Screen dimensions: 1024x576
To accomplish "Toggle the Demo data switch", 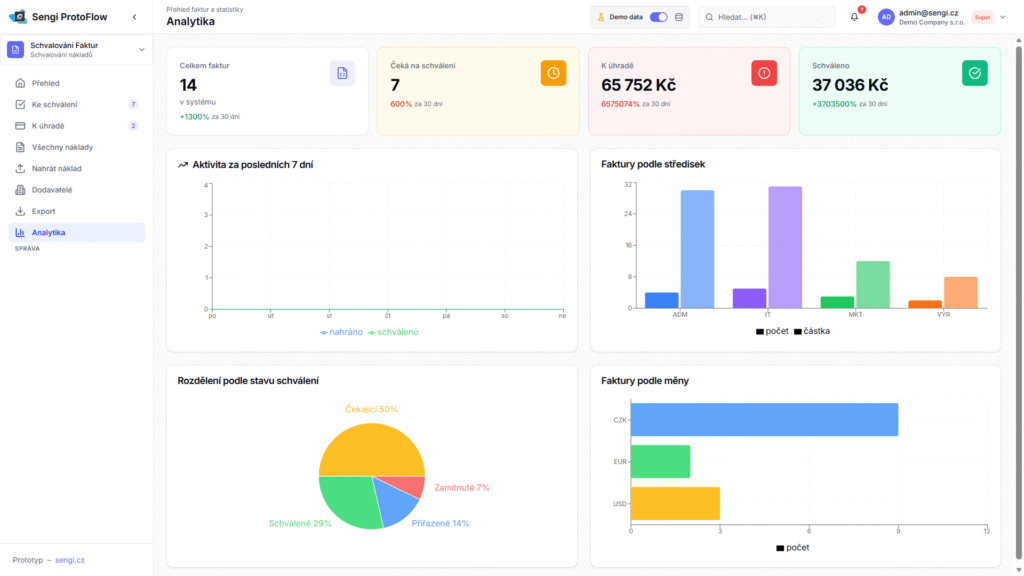I will click(659, 17).
